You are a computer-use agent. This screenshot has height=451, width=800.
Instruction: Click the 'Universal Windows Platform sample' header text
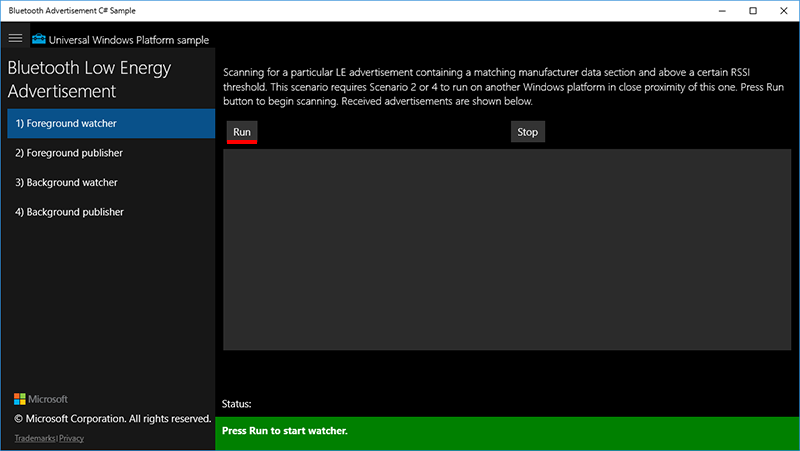(129, 40)
